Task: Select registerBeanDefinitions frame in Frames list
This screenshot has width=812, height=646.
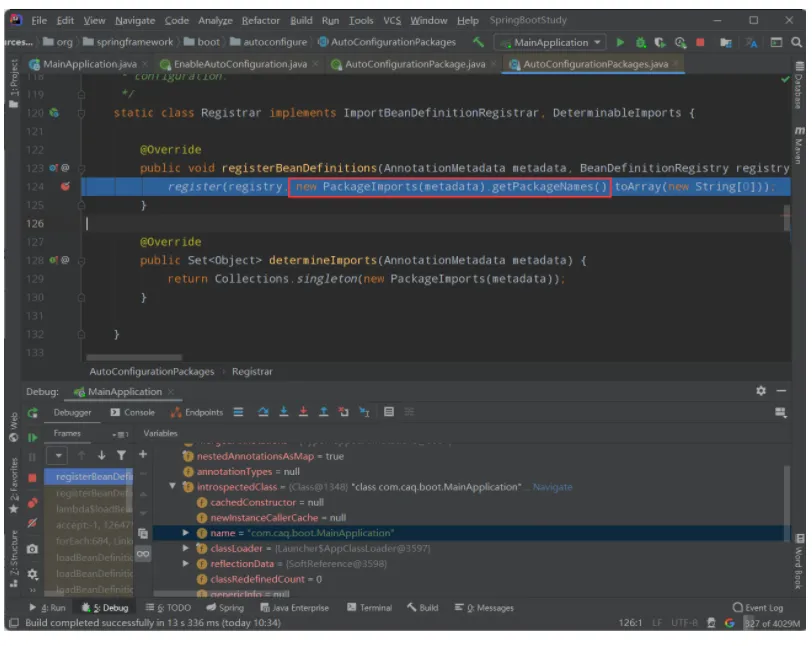Action: pyautogui.click(x=94, y=477)
